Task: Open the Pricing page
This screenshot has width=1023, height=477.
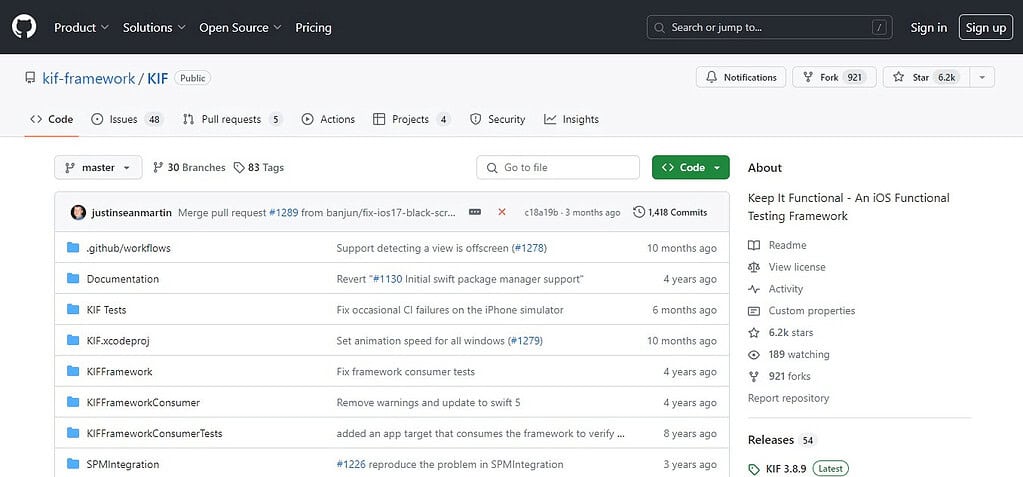Action: (313, 27)
